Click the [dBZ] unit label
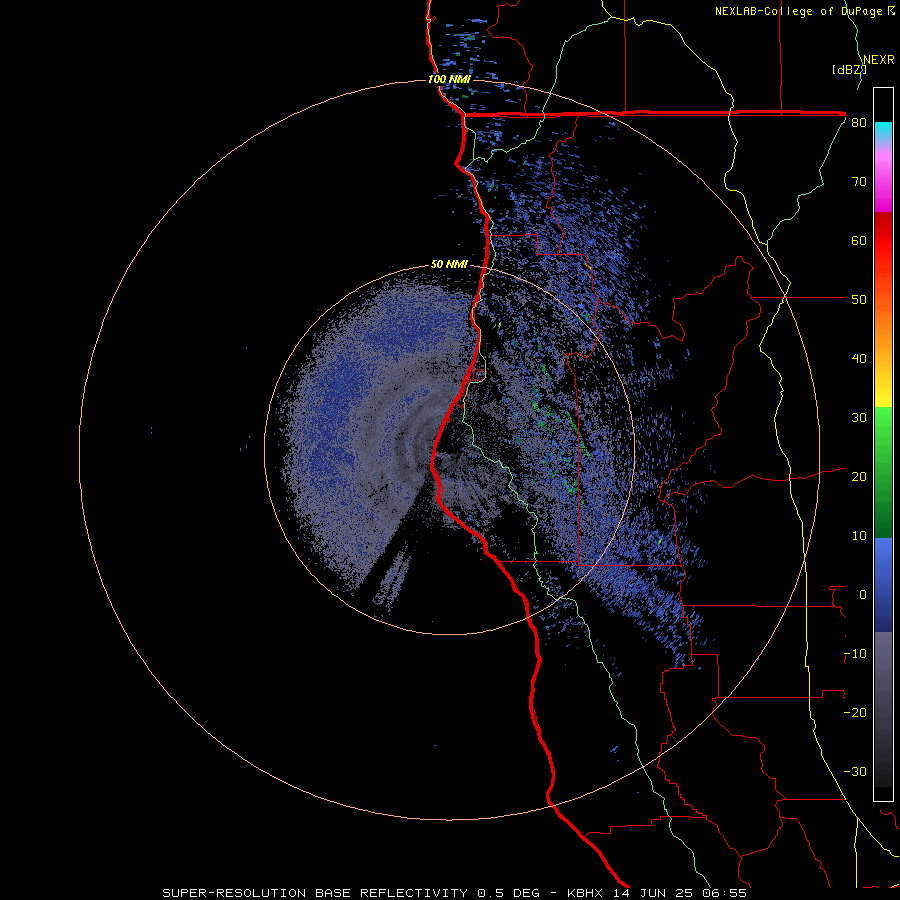The height and width of the screenshot is (900, 900). click(x=849, y=69)
